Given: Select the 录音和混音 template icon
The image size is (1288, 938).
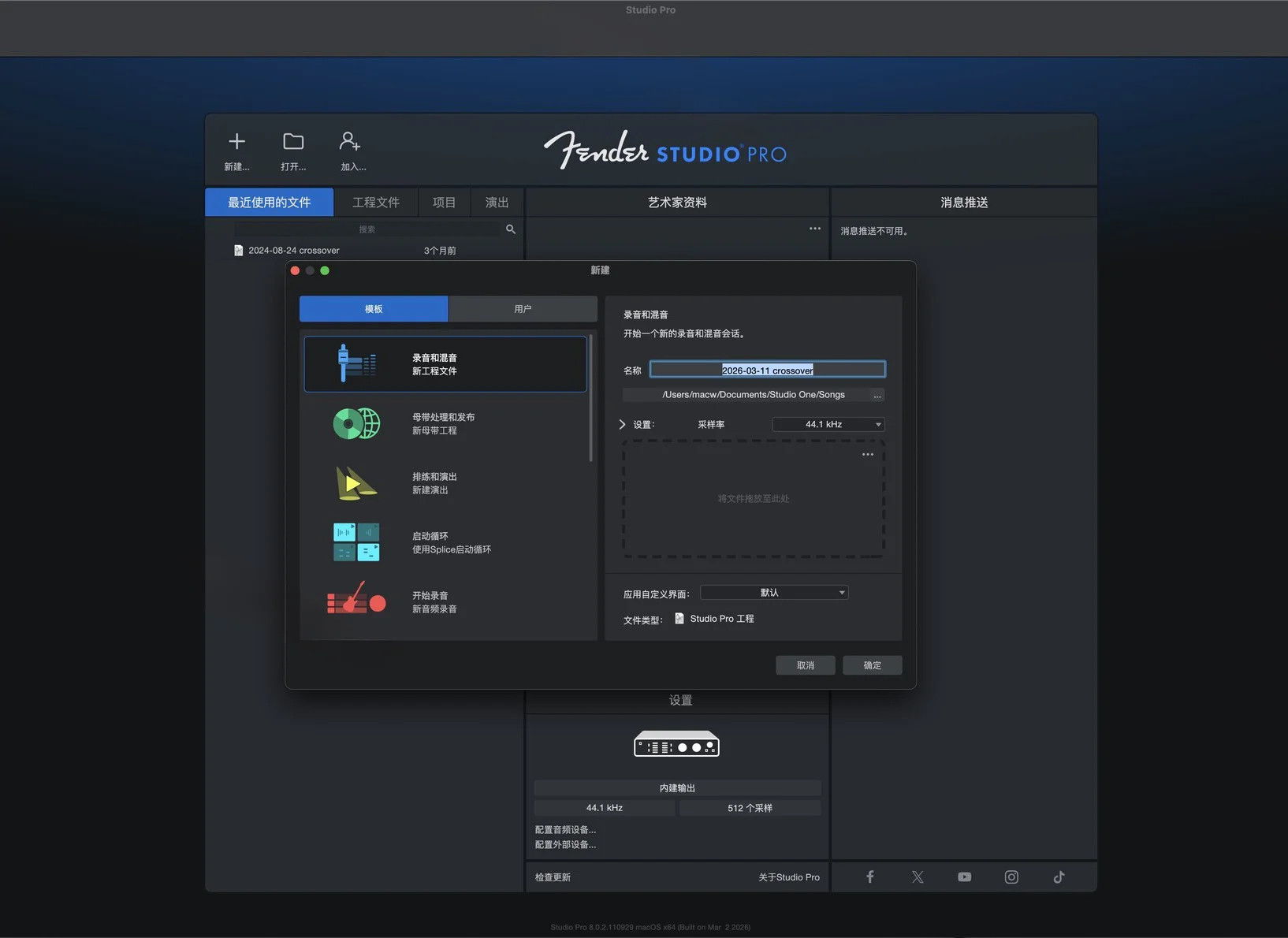Looking at the screenshot, I should coord(356,363).
